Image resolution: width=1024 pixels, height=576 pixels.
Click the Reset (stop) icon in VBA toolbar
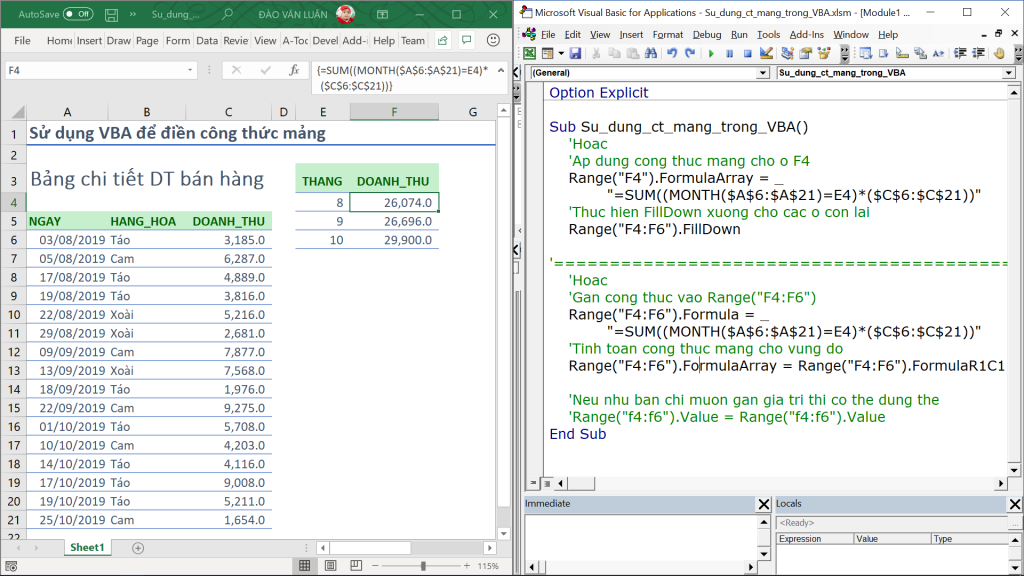(x=748, y=53)
